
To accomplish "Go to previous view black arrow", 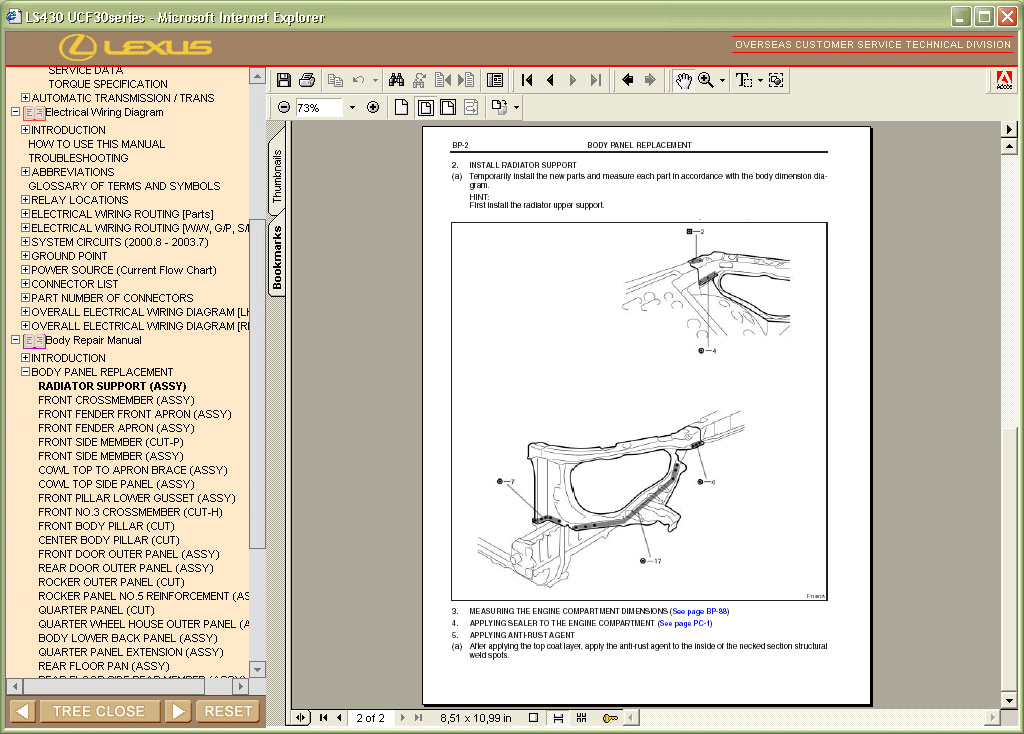I will tap(628, 80).
